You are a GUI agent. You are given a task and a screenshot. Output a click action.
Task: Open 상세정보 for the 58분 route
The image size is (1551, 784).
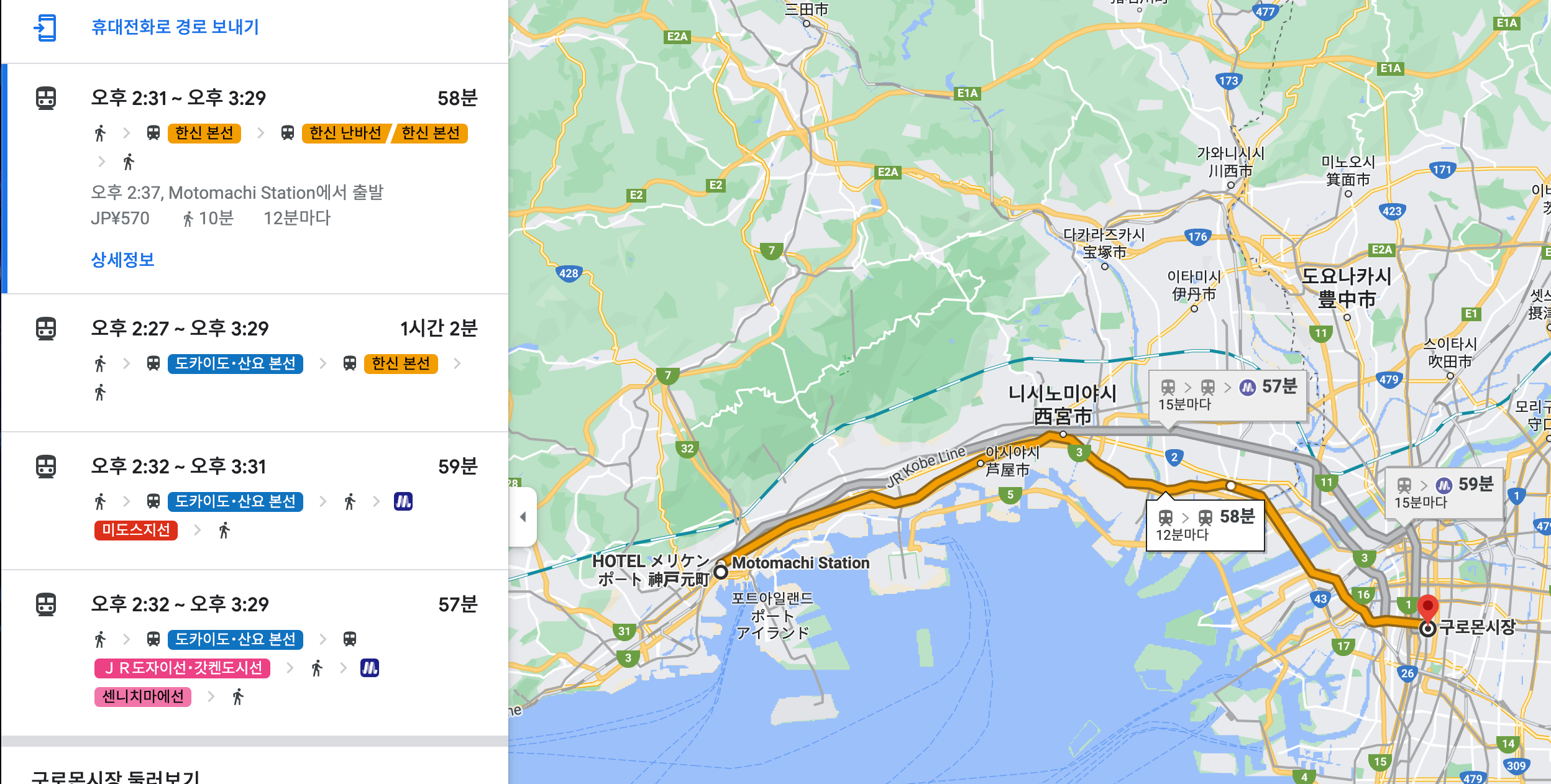pos(122,260)
